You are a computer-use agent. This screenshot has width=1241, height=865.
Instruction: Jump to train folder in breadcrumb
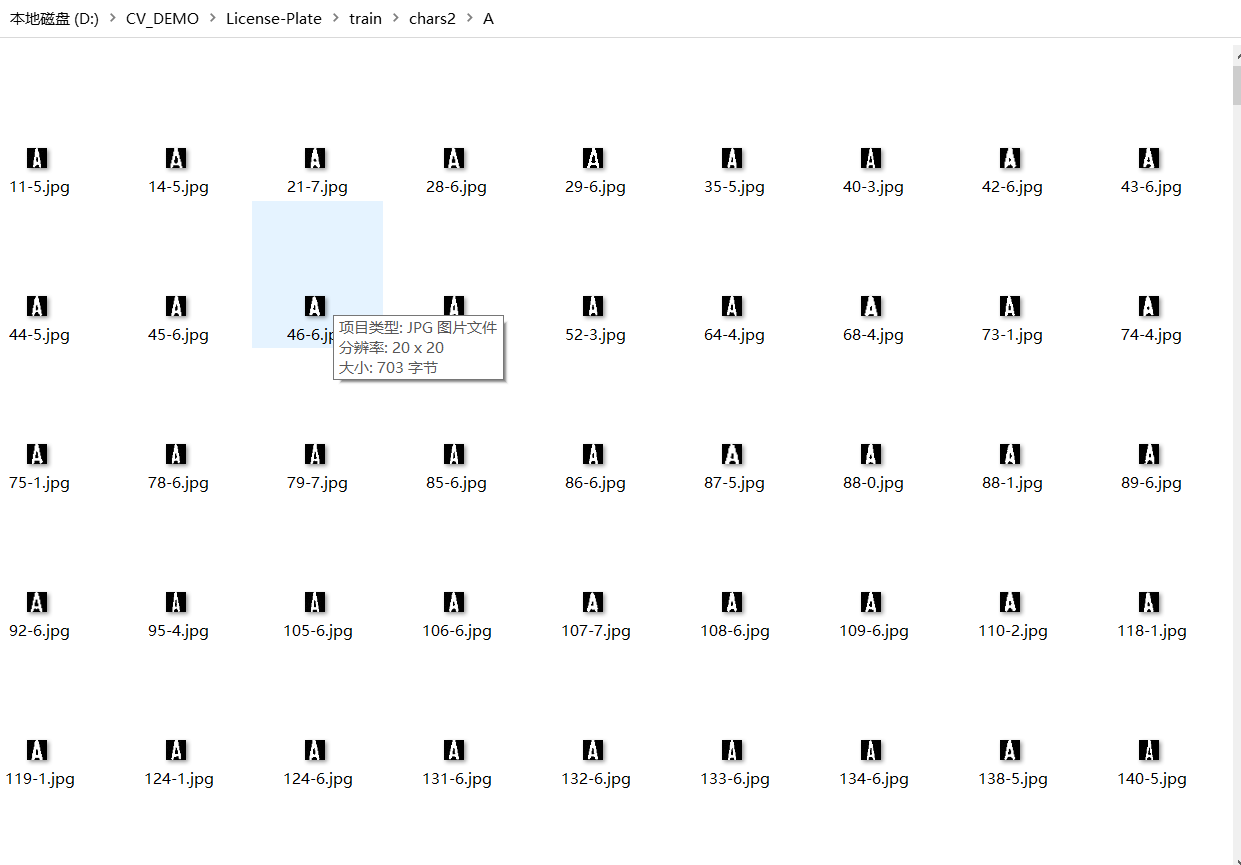click(x=365, y=19)
